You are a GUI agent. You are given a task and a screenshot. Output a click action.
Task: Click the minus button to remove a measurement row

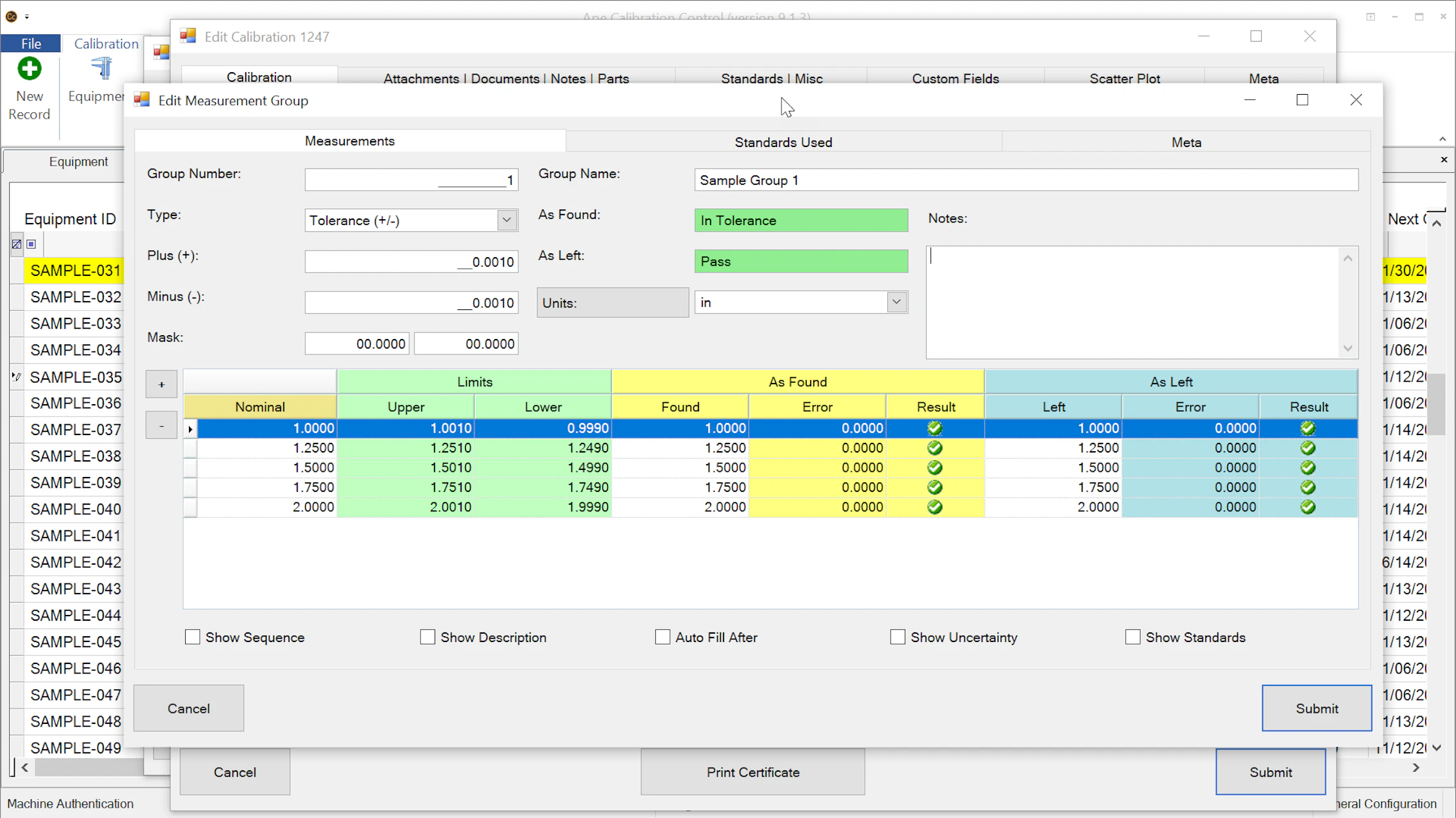click(x=161, y=425)
